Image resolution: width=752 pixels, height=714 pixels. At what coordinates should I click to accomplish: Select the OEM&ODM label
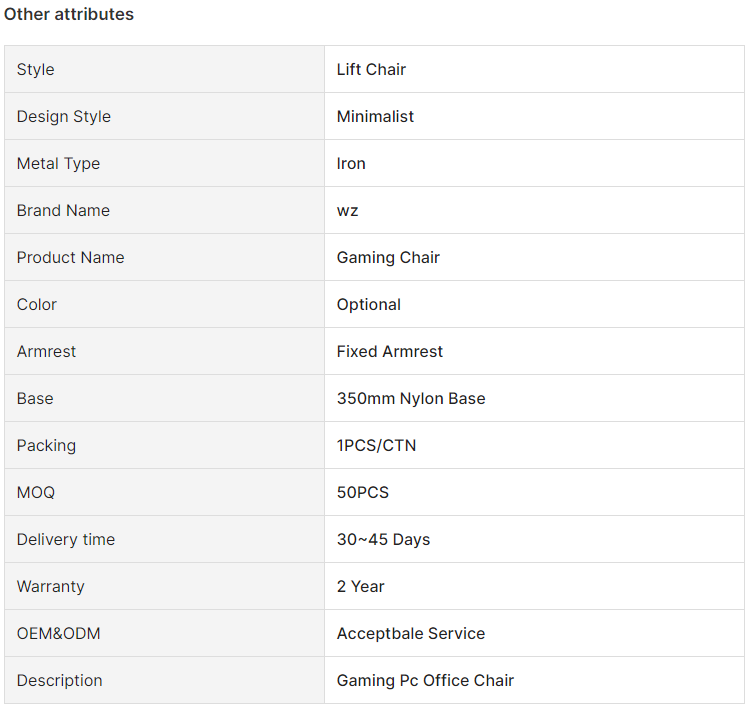[59, 633]
